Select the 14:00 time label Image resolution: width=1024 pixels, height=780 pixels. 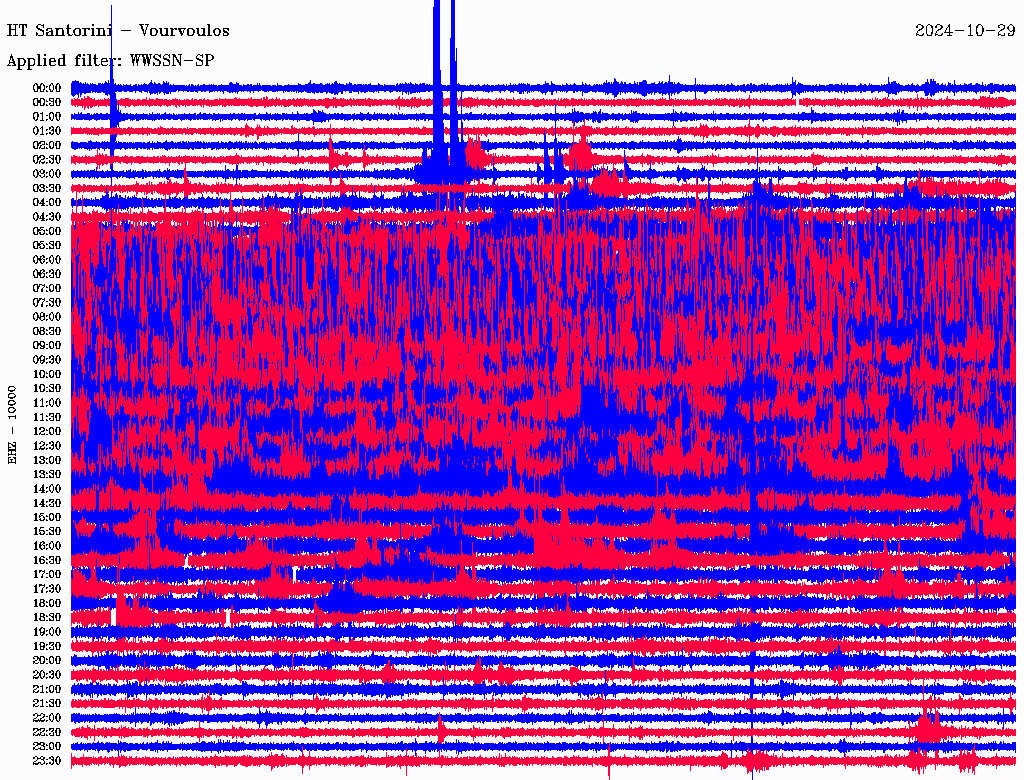pyautogui.click(x=46, y=489)
